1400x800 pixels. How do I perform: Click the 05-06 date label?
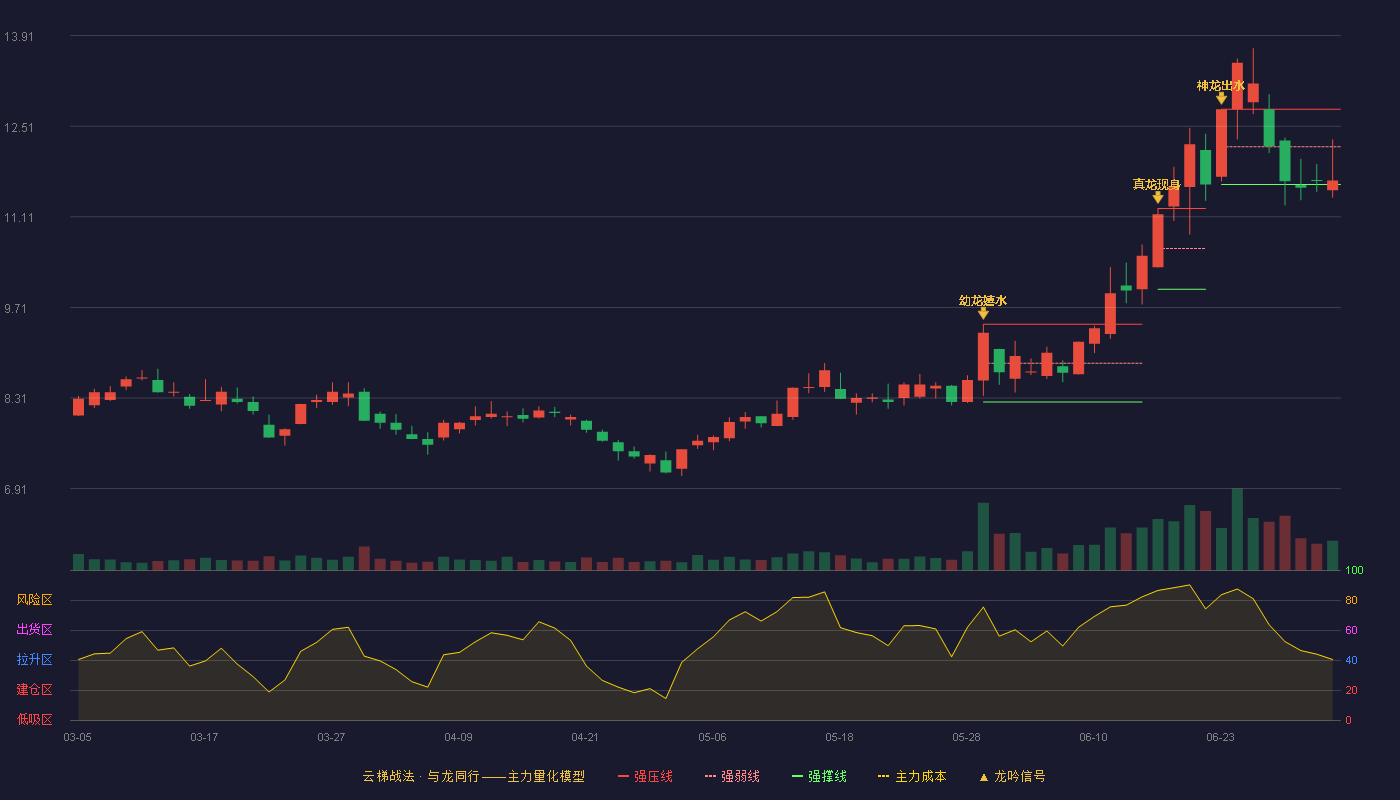pyautogui.click(x=712, y=737)
